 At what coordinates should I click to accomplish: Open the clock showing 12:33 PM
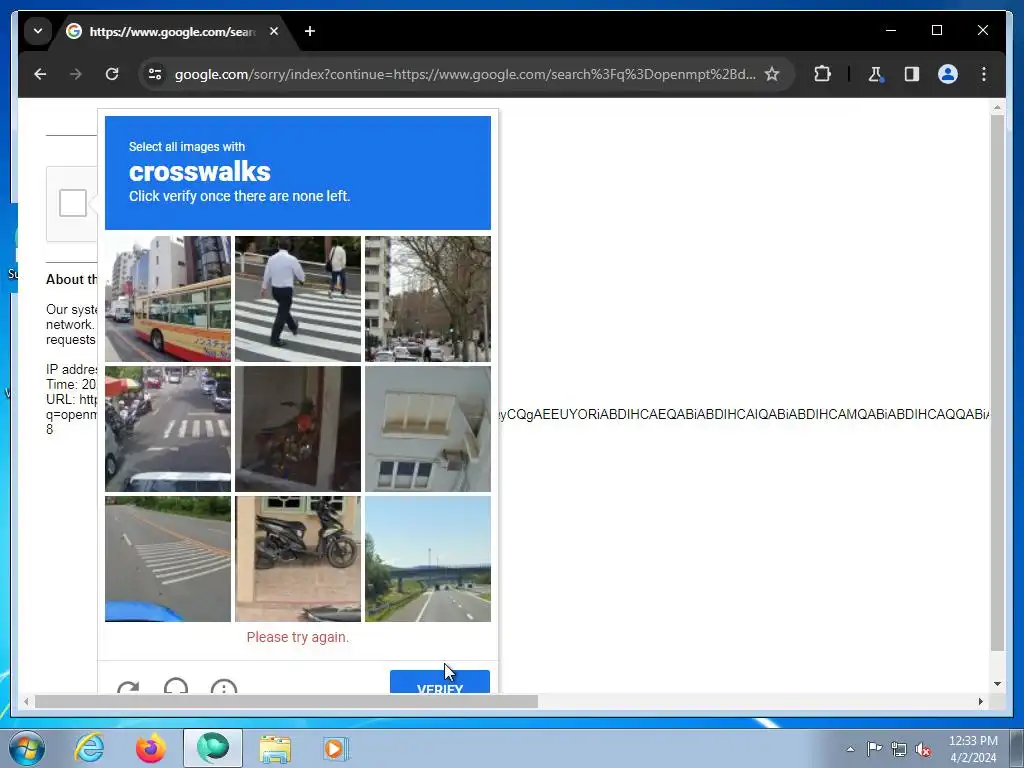click(x=973, y=749)
